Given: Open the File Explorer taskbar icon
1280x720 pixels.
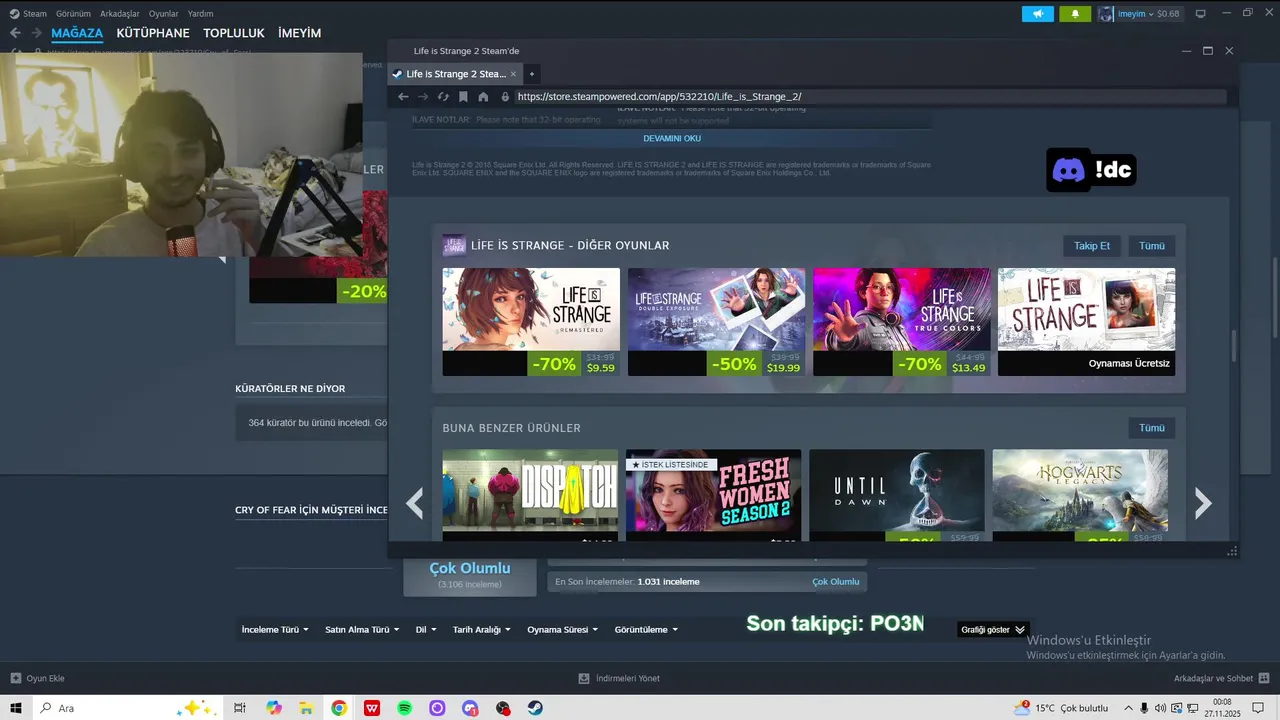Looking at the screenshot, I should [x=306, y=708].
